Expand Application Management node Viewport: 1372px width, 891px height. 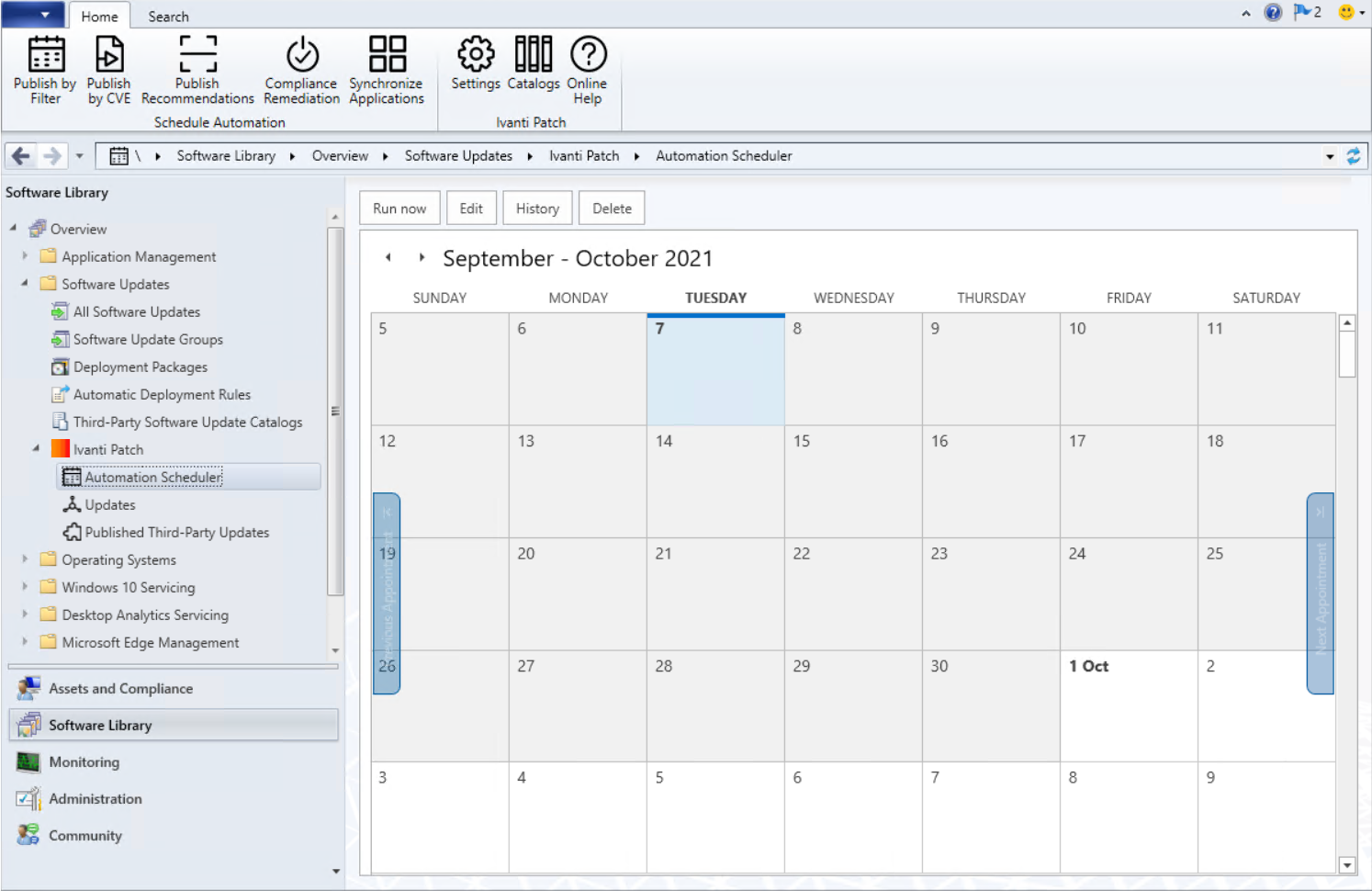point(25,256)
